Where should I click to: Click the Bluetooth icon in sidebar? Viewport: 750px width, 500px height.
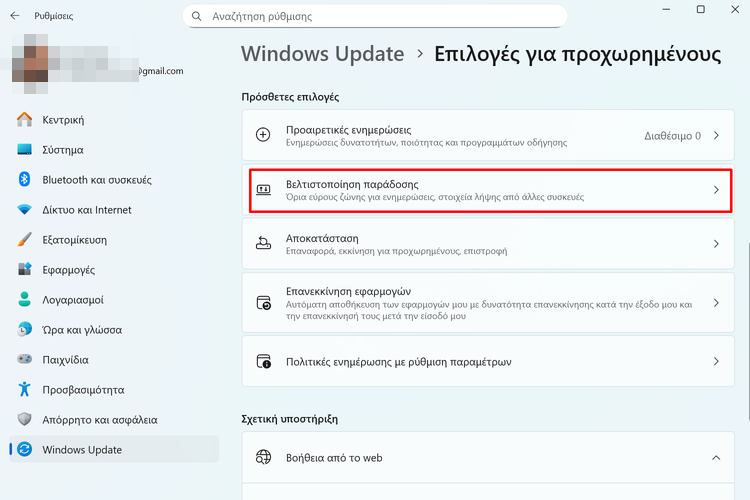(x=25, y=180)
